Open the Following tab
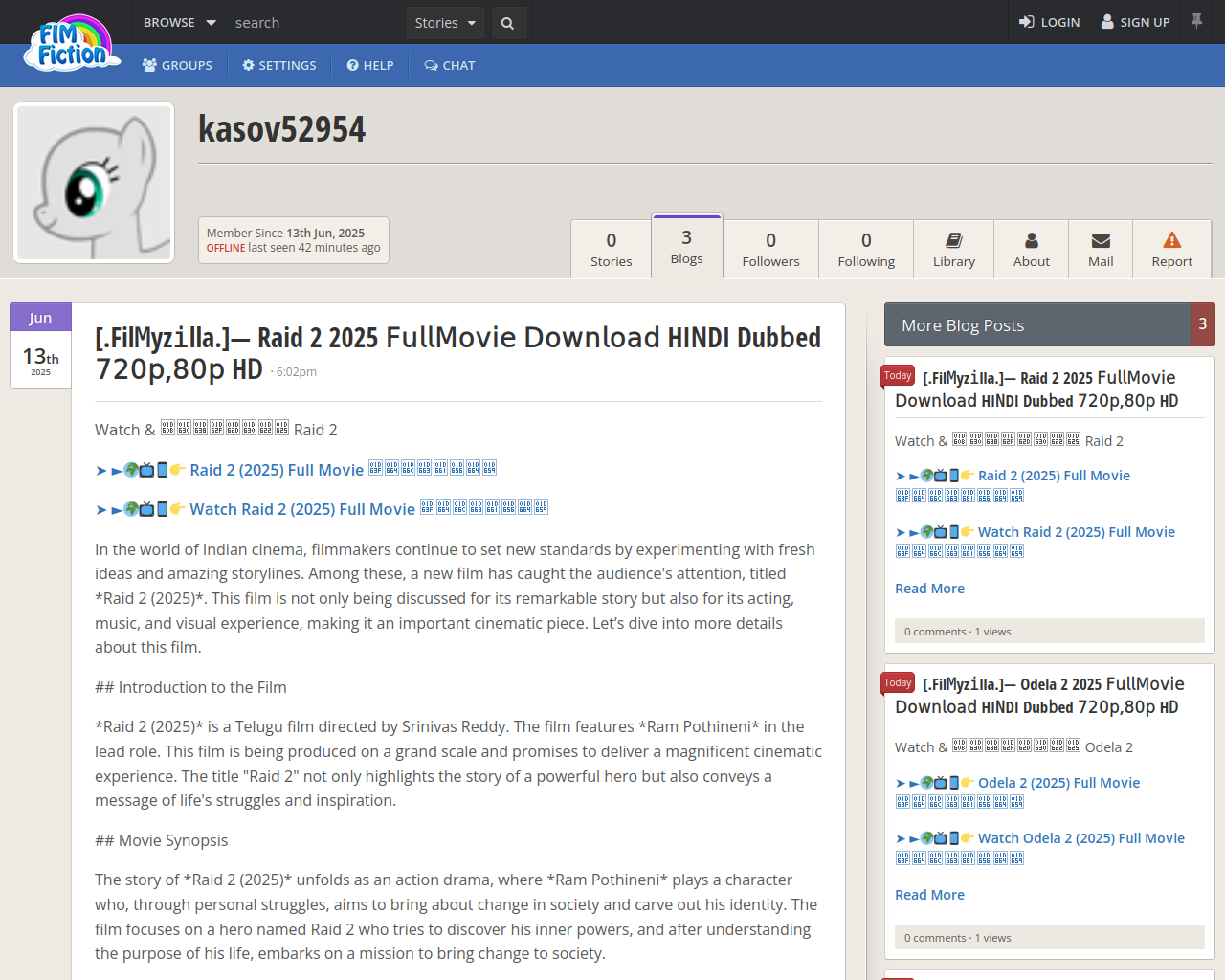Image resolution: width=1225 pixels, height=980 pixels. point(866,249)
